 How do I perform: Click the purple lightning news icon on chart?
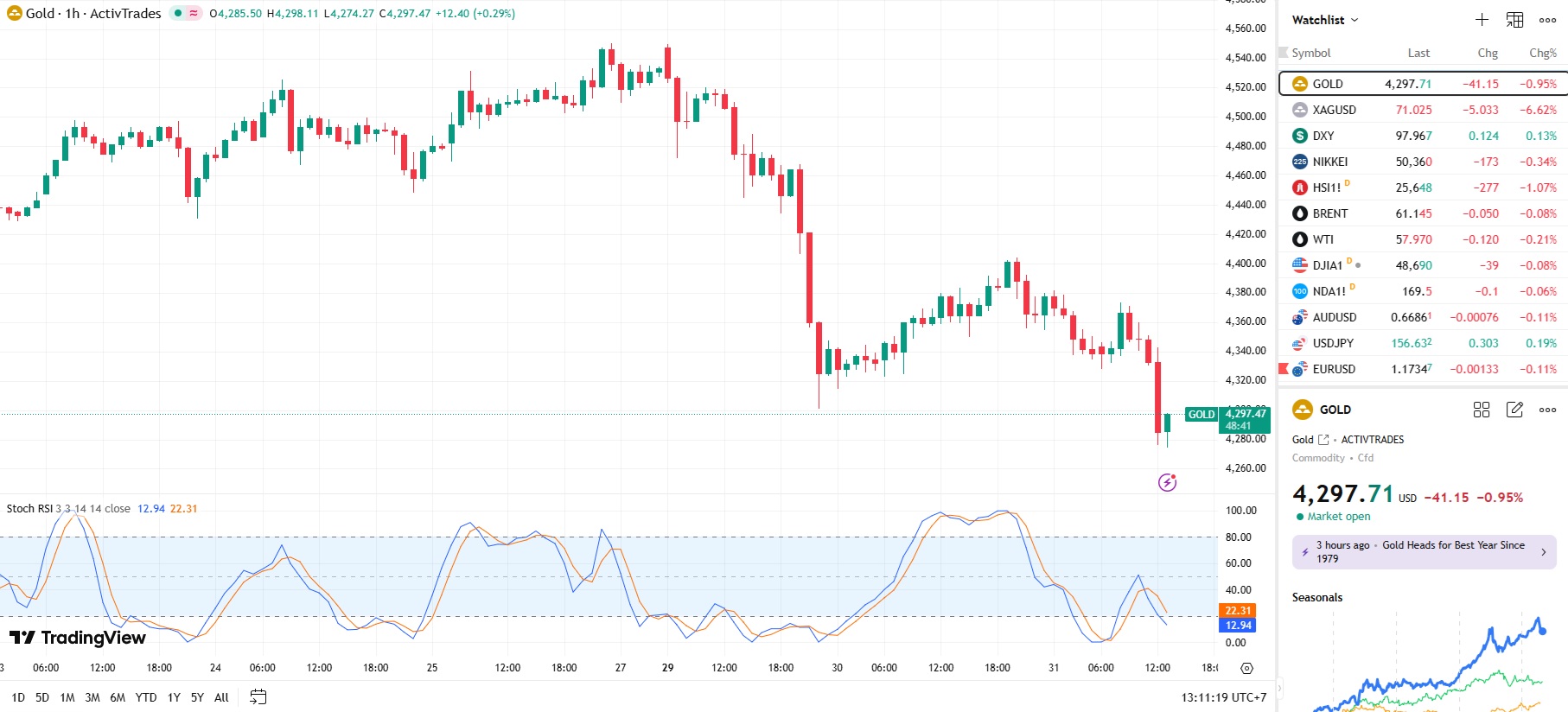pyautogui.click(x=1167, y=482)
